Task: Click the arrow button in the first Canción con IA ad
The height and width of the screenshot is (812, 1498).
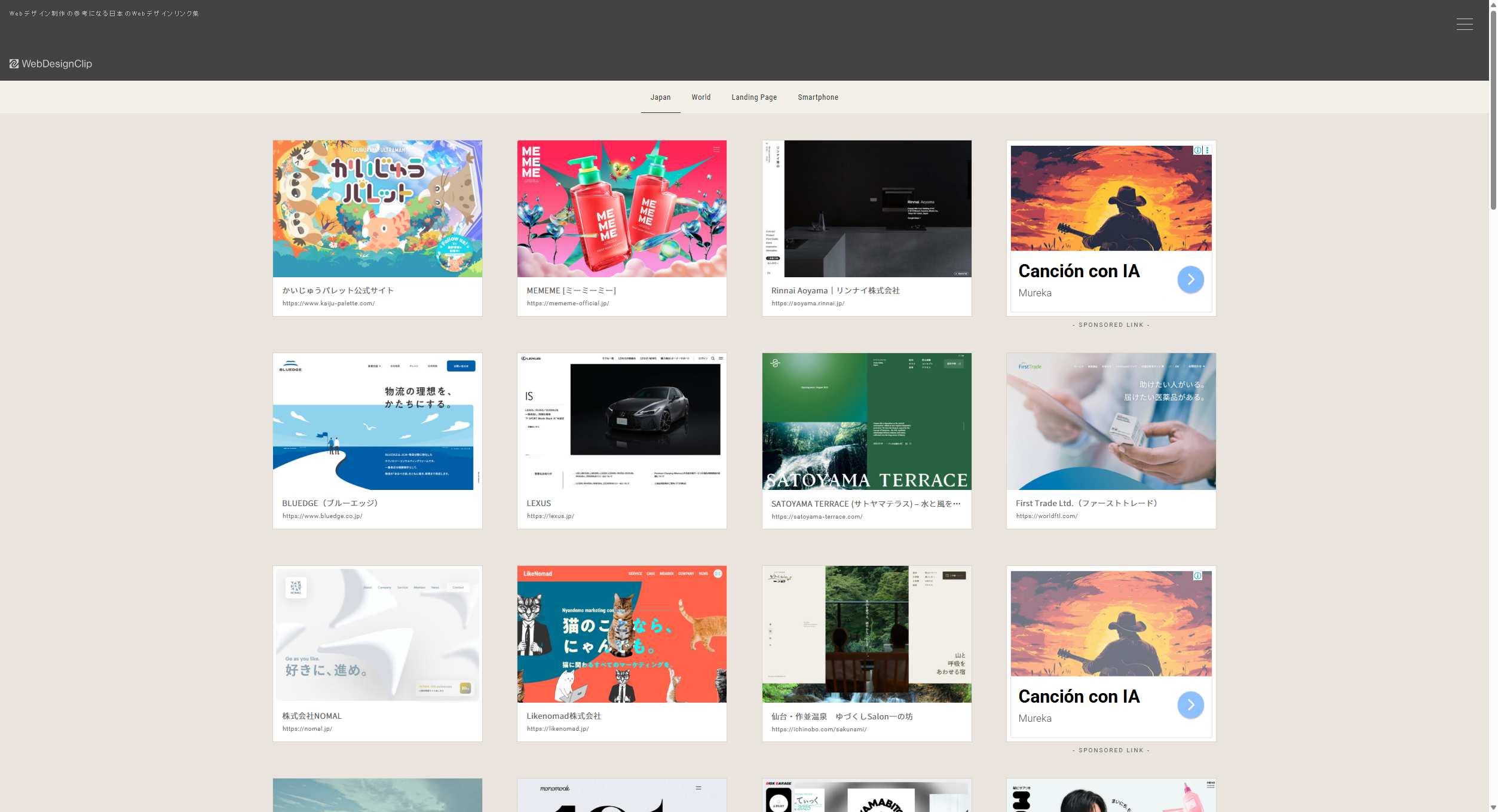Action: [1190, 279]
